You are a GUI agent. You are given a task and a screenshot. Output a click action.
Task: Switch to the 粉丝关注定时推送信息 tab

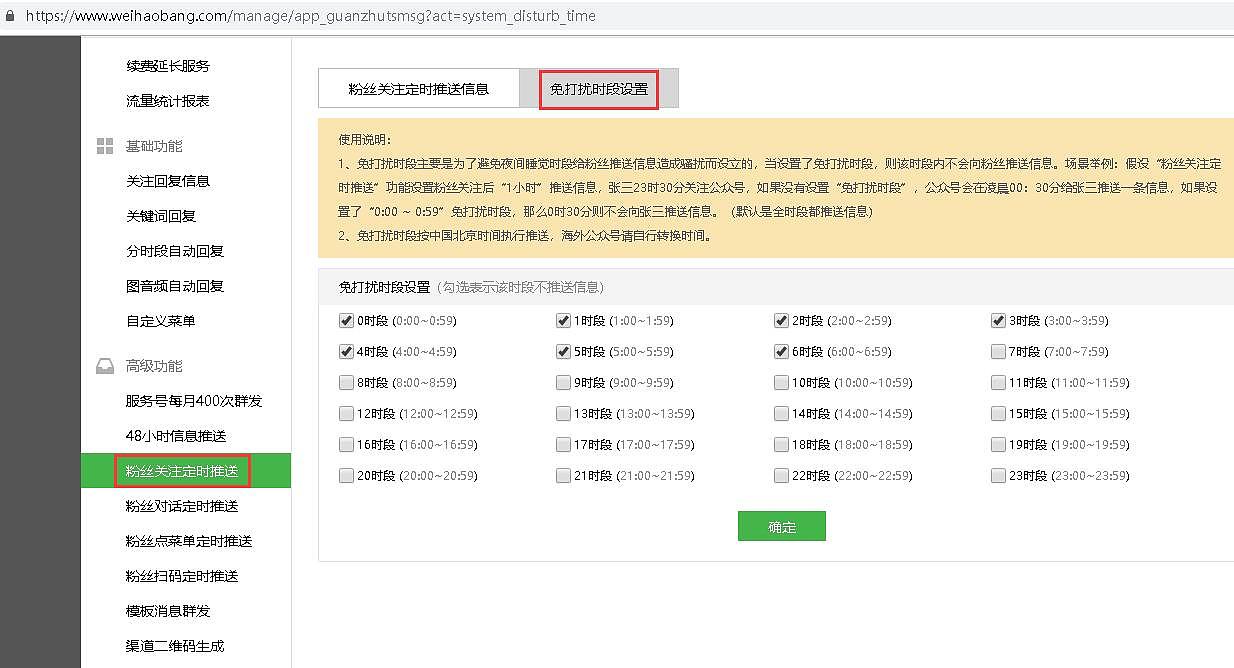[419, 88]
